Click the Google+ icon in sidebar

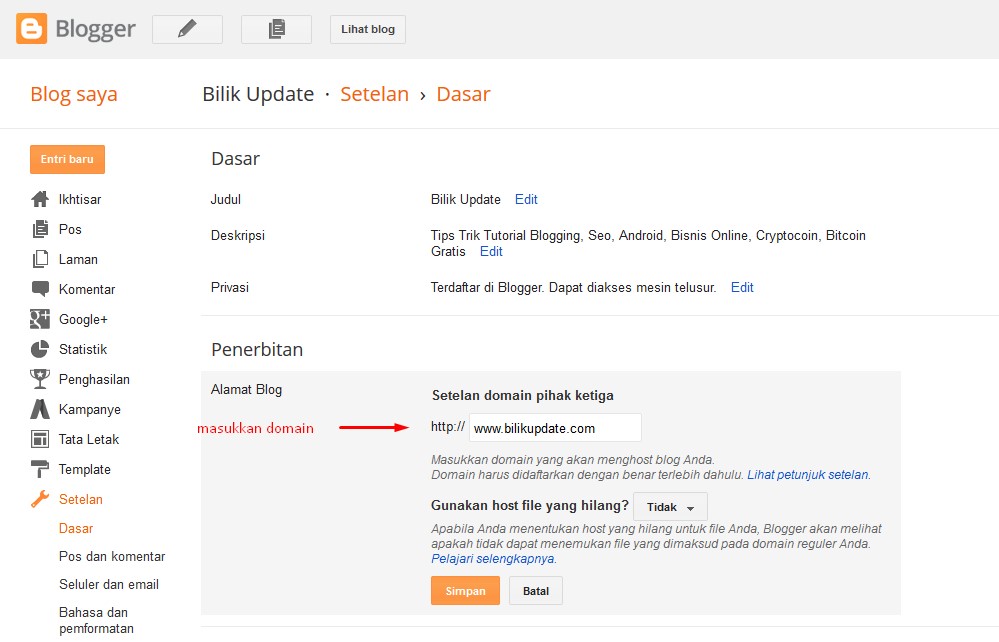click(40, 319)
